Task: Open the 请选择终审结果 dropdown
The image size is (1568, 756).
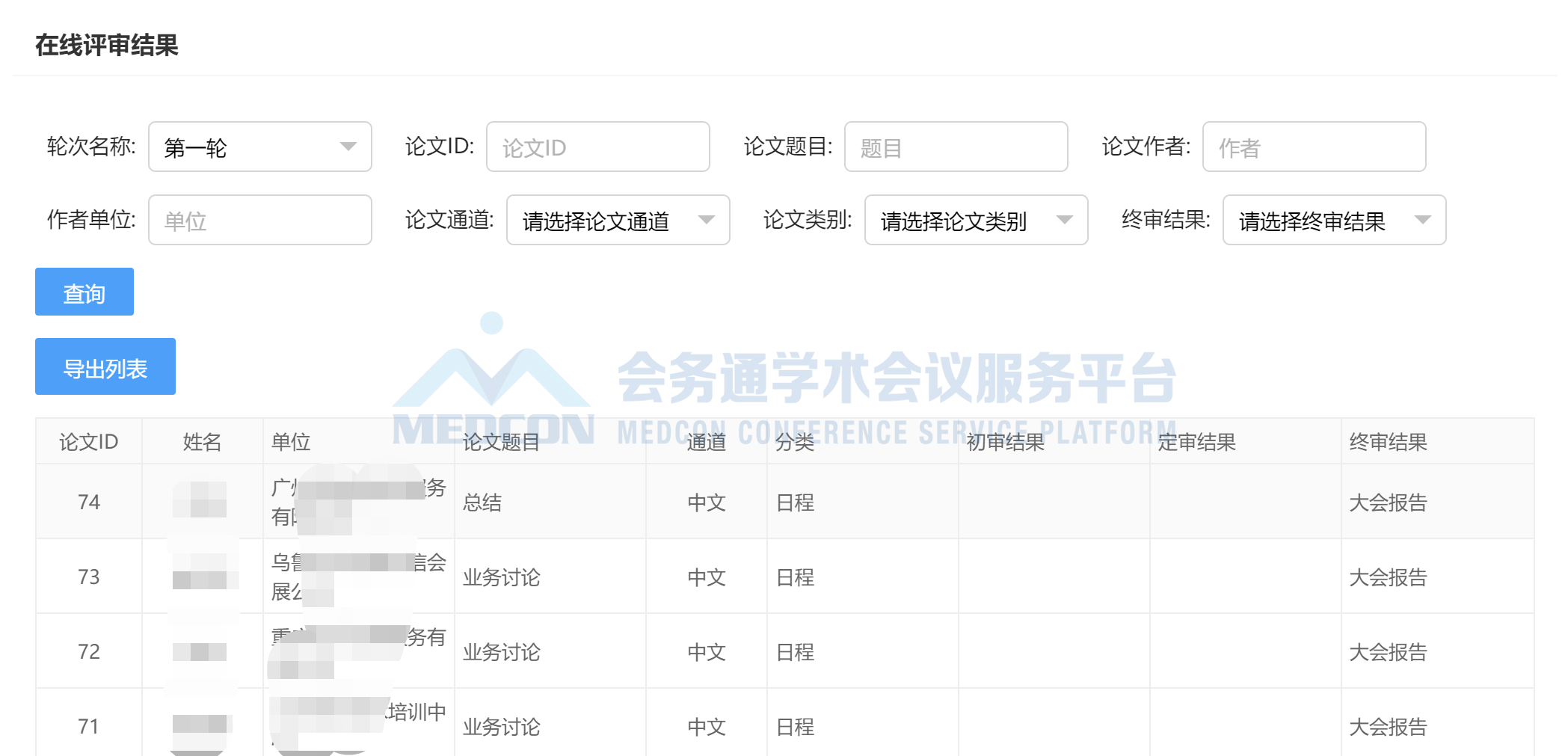Action: pos(1334,220)
